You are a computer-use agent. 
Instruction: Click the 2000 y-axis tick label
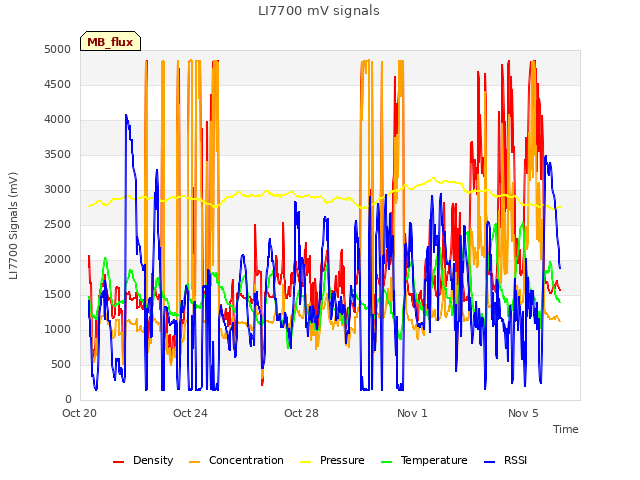pos(58,260)
